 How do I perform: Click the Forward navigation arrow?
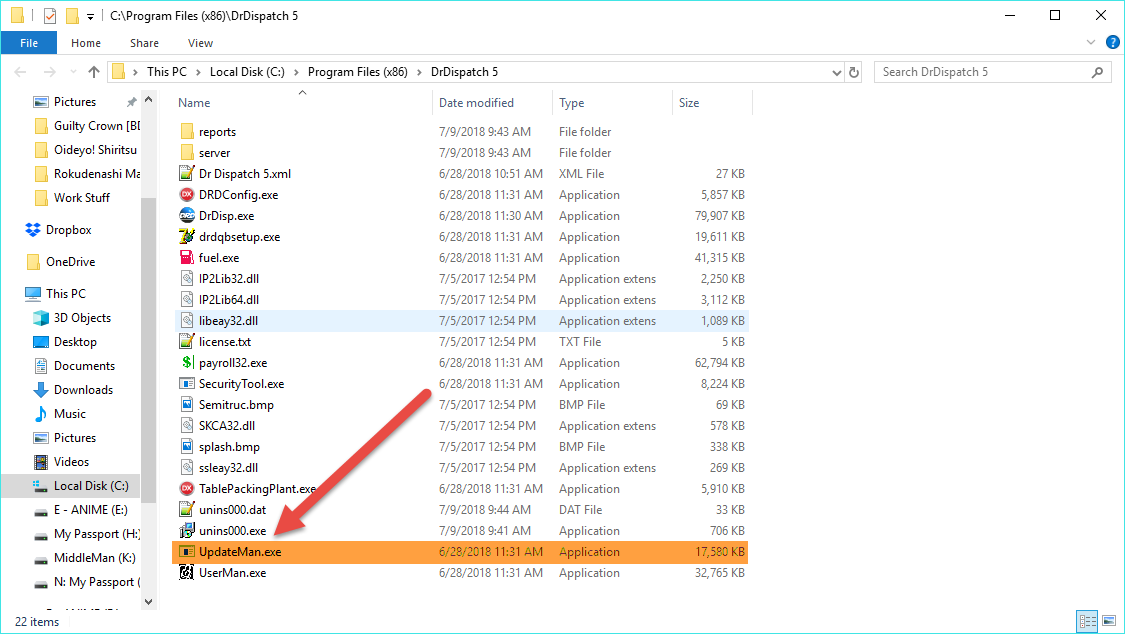[49, 72]
